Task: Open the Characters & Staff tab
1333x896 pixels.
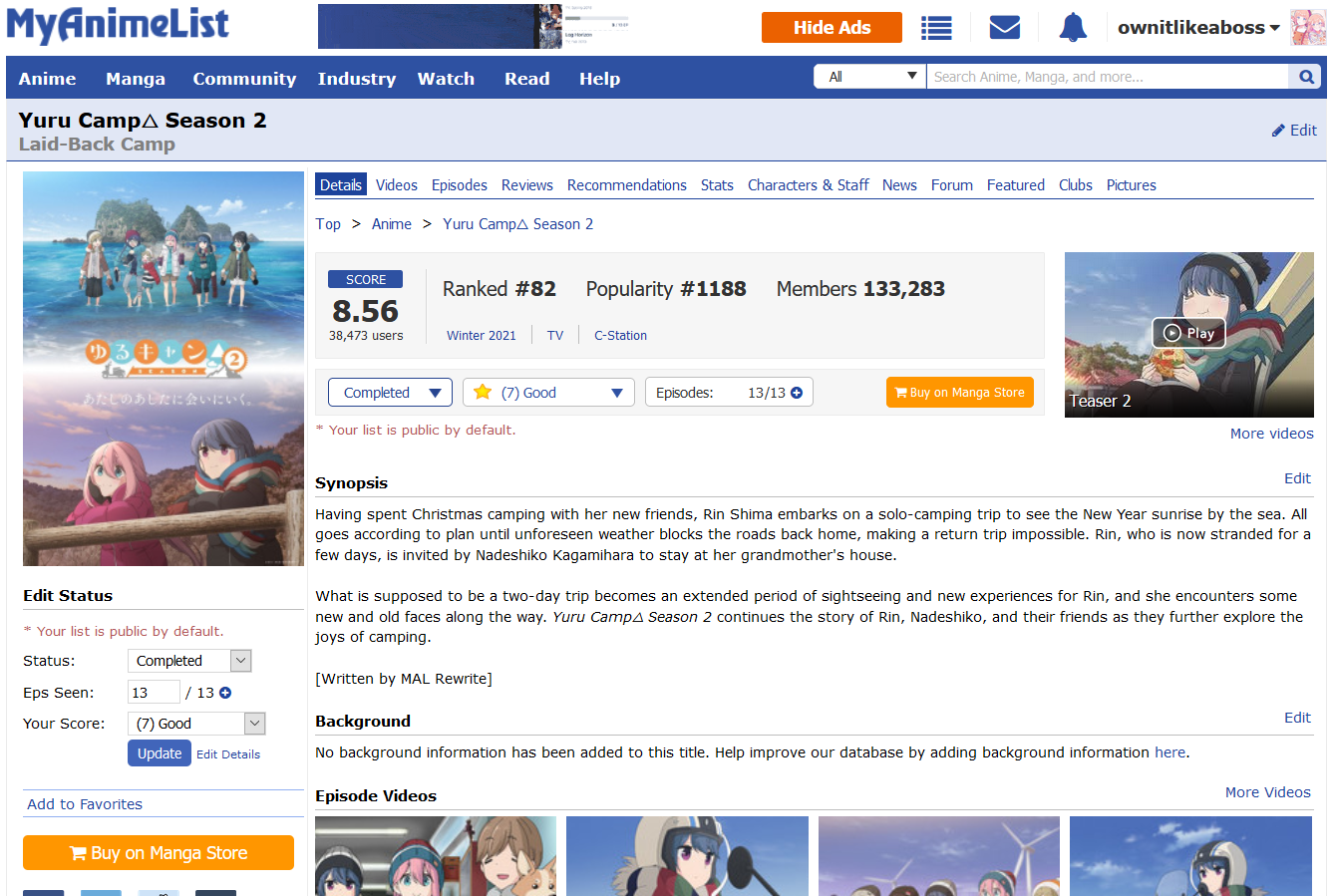Action: click(808, 185)
